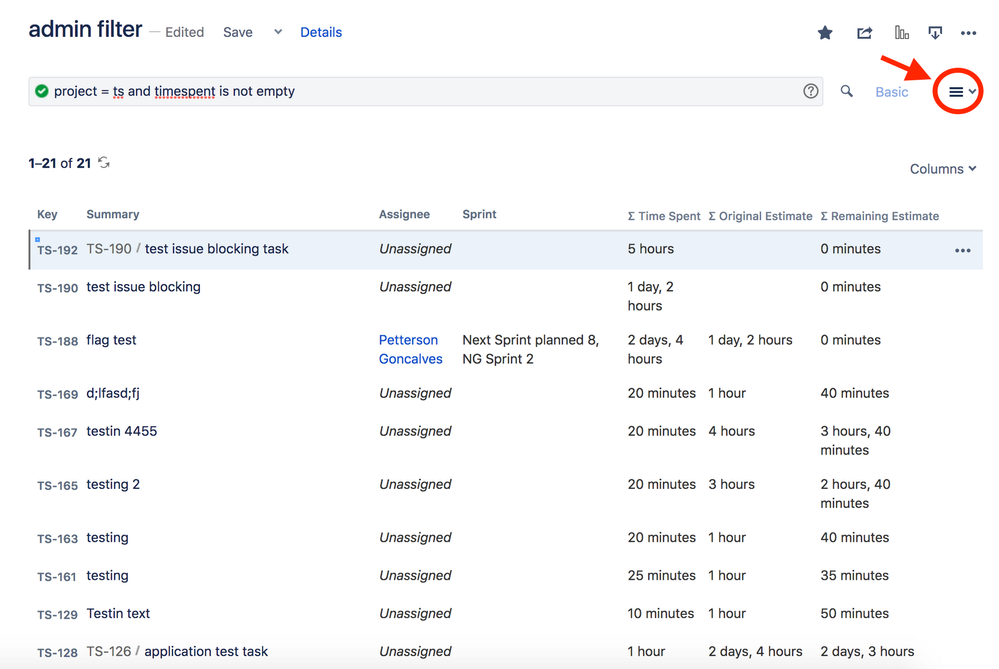Image resolution: width=999 pixels, height=669 pixels.
Task: Click the share filter icon
Action: click(864, 33)
